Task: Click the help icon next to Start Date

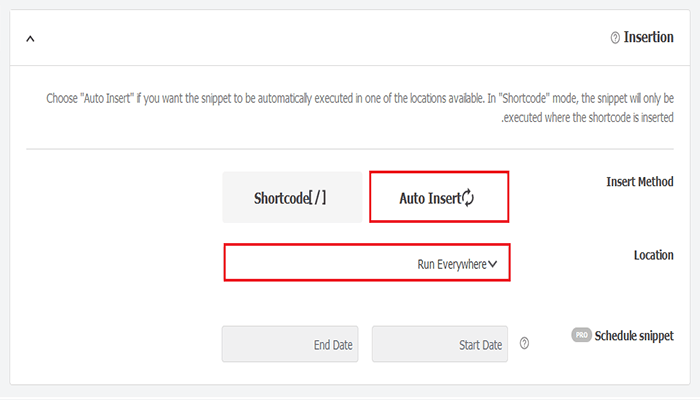Action: pyautogui.click(x=524, y=344)
